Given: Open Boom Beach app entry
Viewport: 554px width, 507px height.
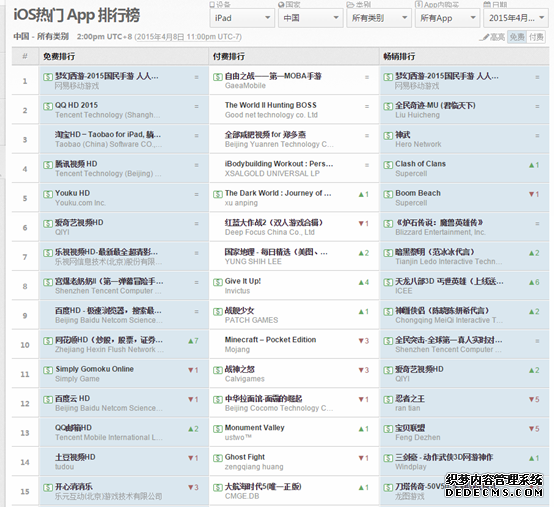Looking at the screenshot, I should [x=418, y=193].
